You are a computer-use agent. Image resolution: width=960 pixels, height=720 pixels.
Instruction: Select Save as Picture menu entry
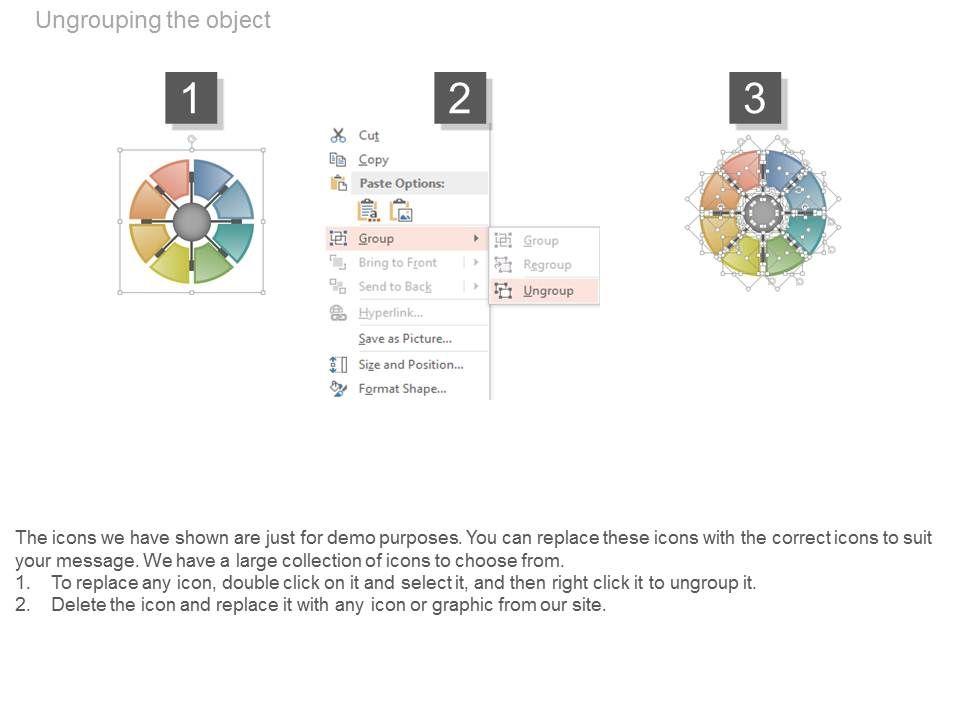point(405,339)
